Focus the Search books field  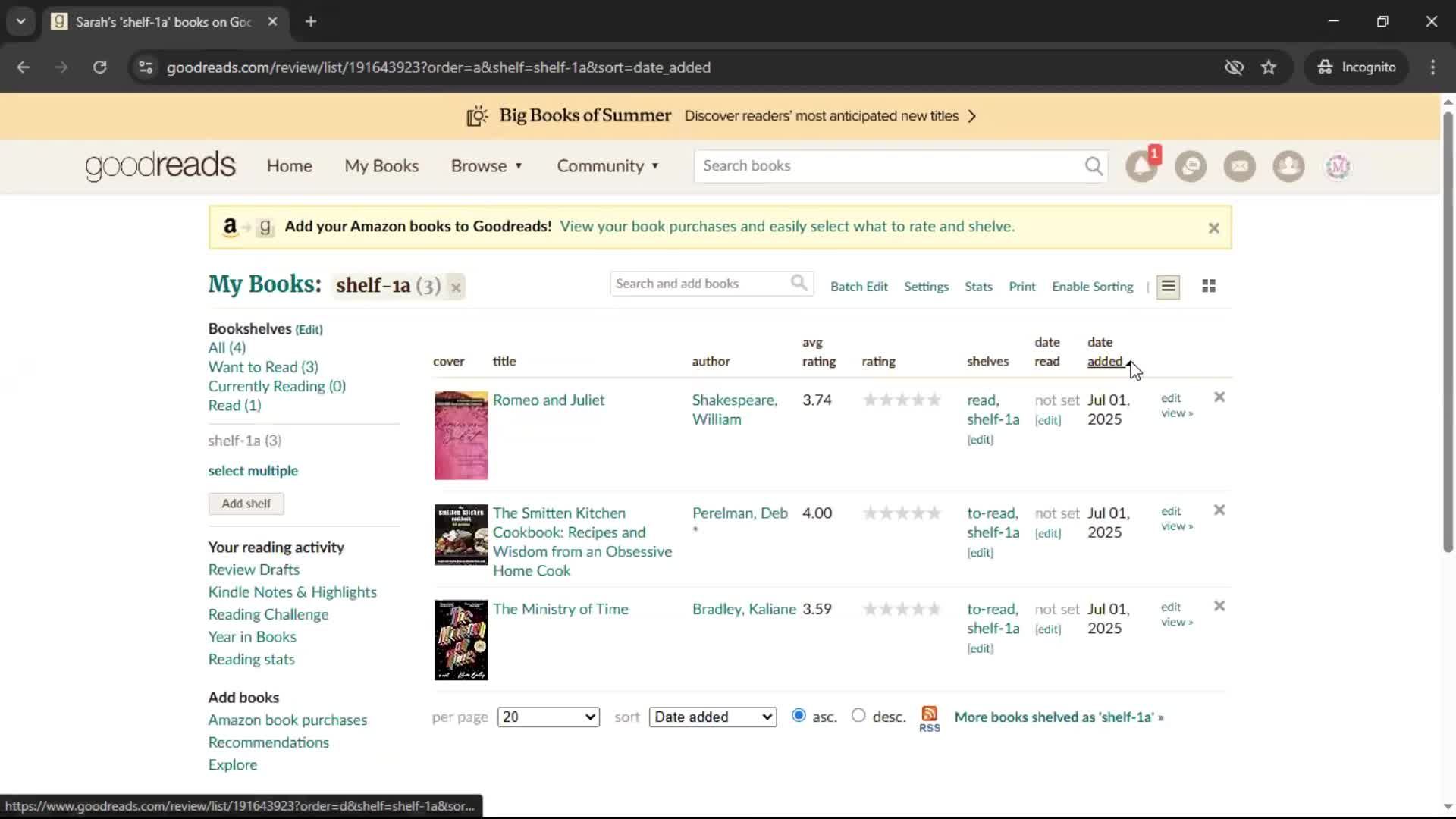click(891, 166)
